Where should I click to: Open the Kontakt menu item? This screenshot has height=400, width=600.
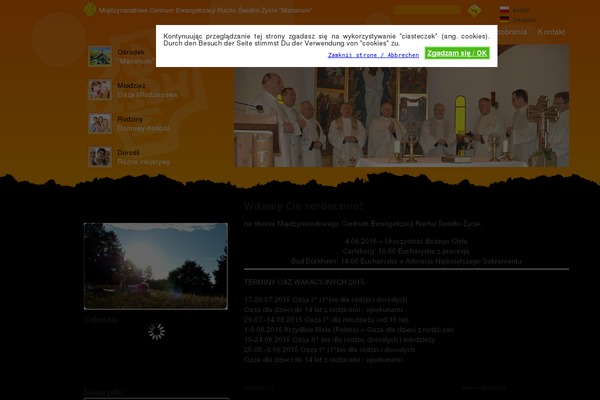(x=551, y=32)
